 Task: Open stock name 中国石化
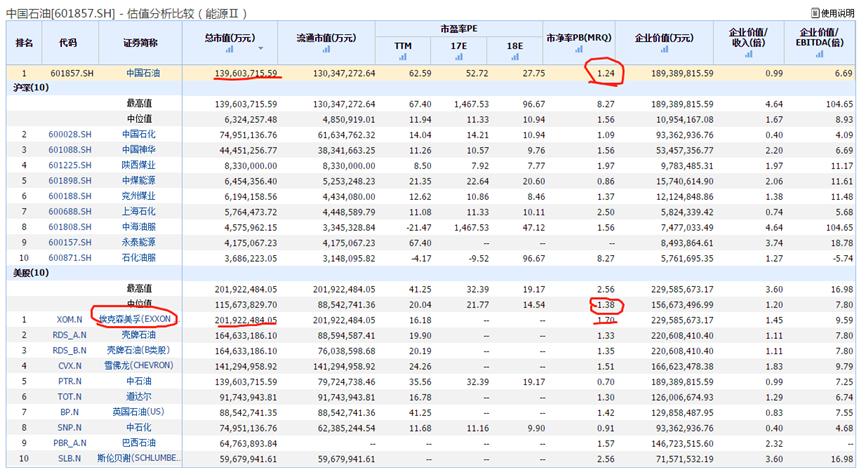pos(139,134)
